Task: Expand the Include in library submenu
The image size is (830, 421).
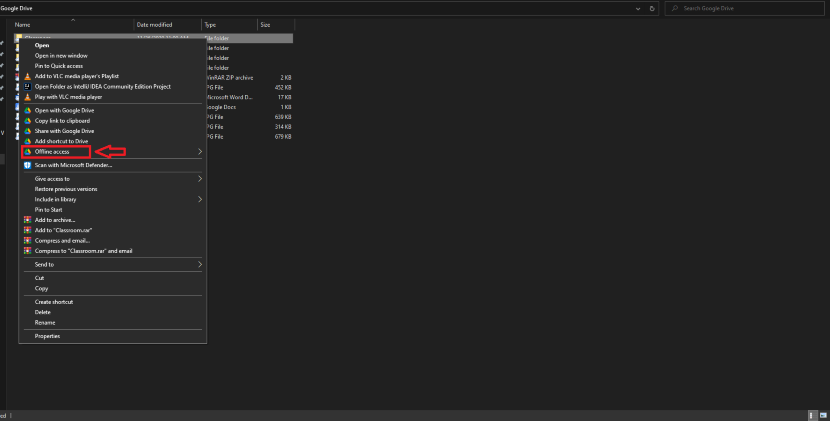Action: pyautogui.click(x=200, y=200)
